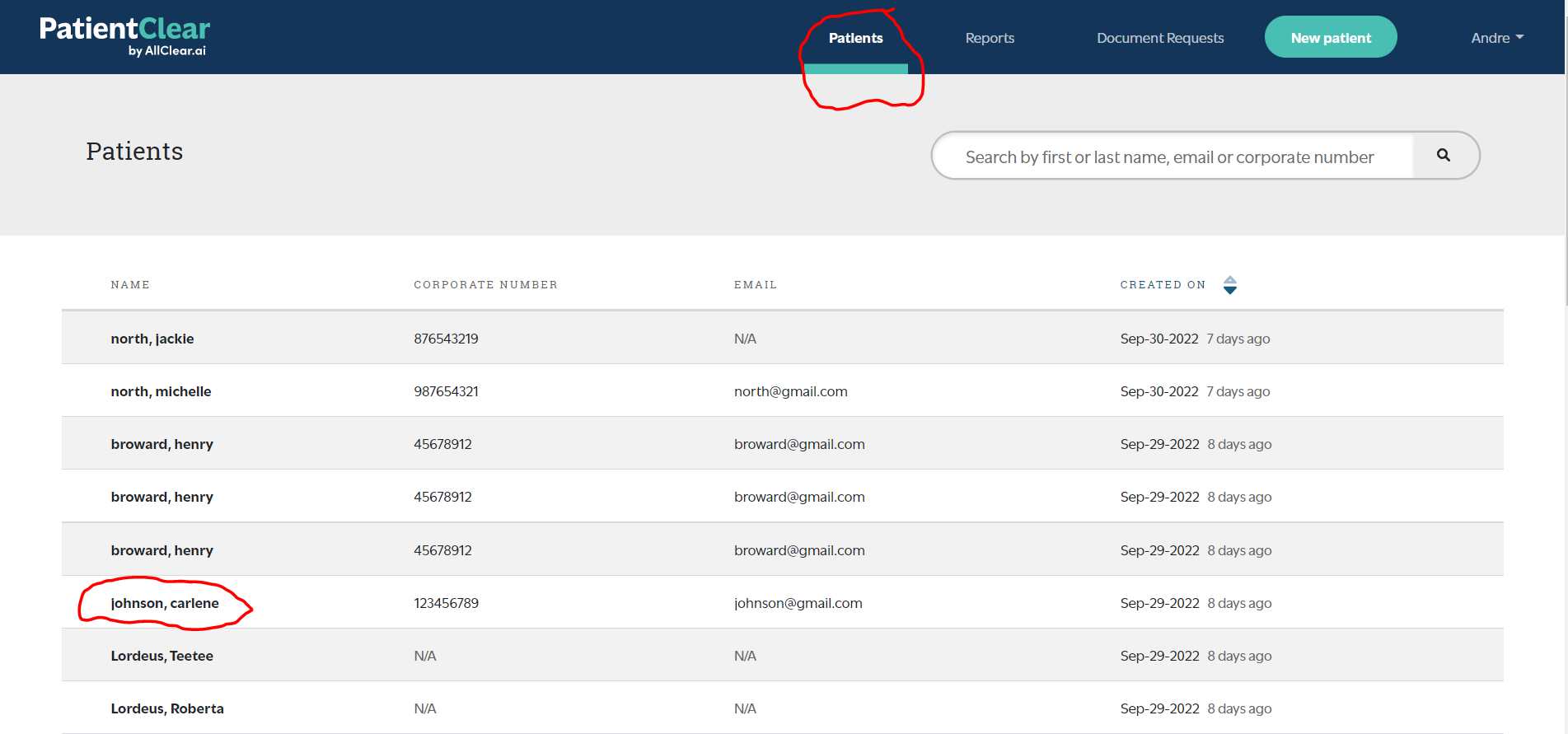
Task: Click email north@gmail.com
Action: coord(791,391)
